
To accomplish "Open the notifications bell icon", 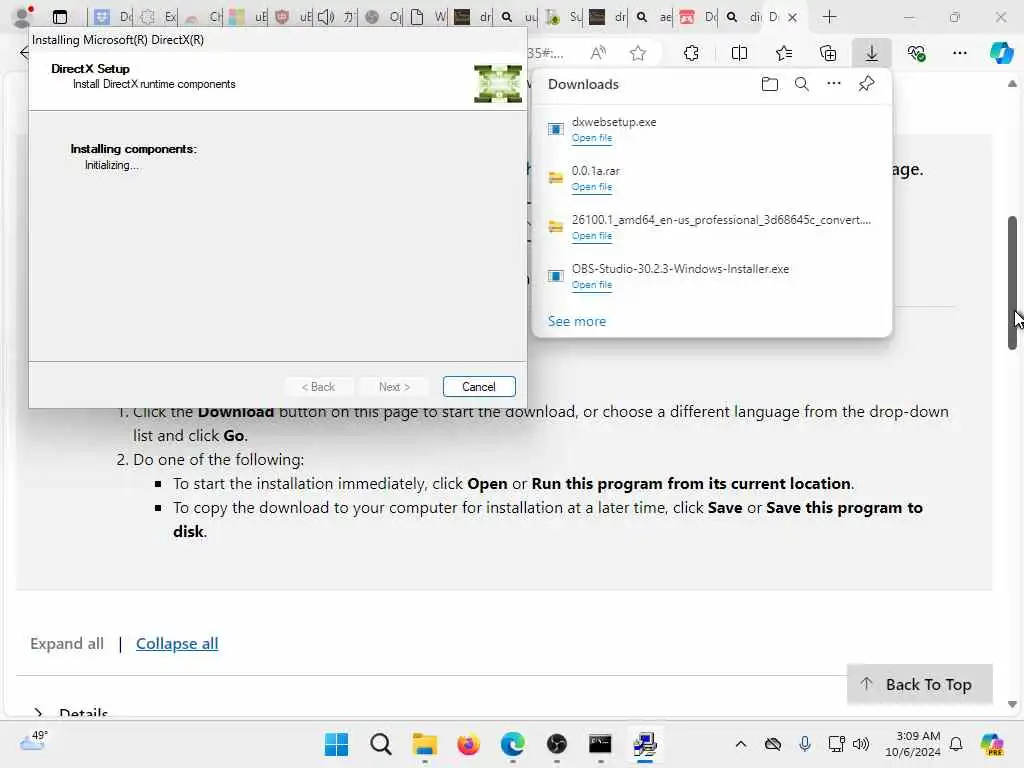I will tap(956, 744).
